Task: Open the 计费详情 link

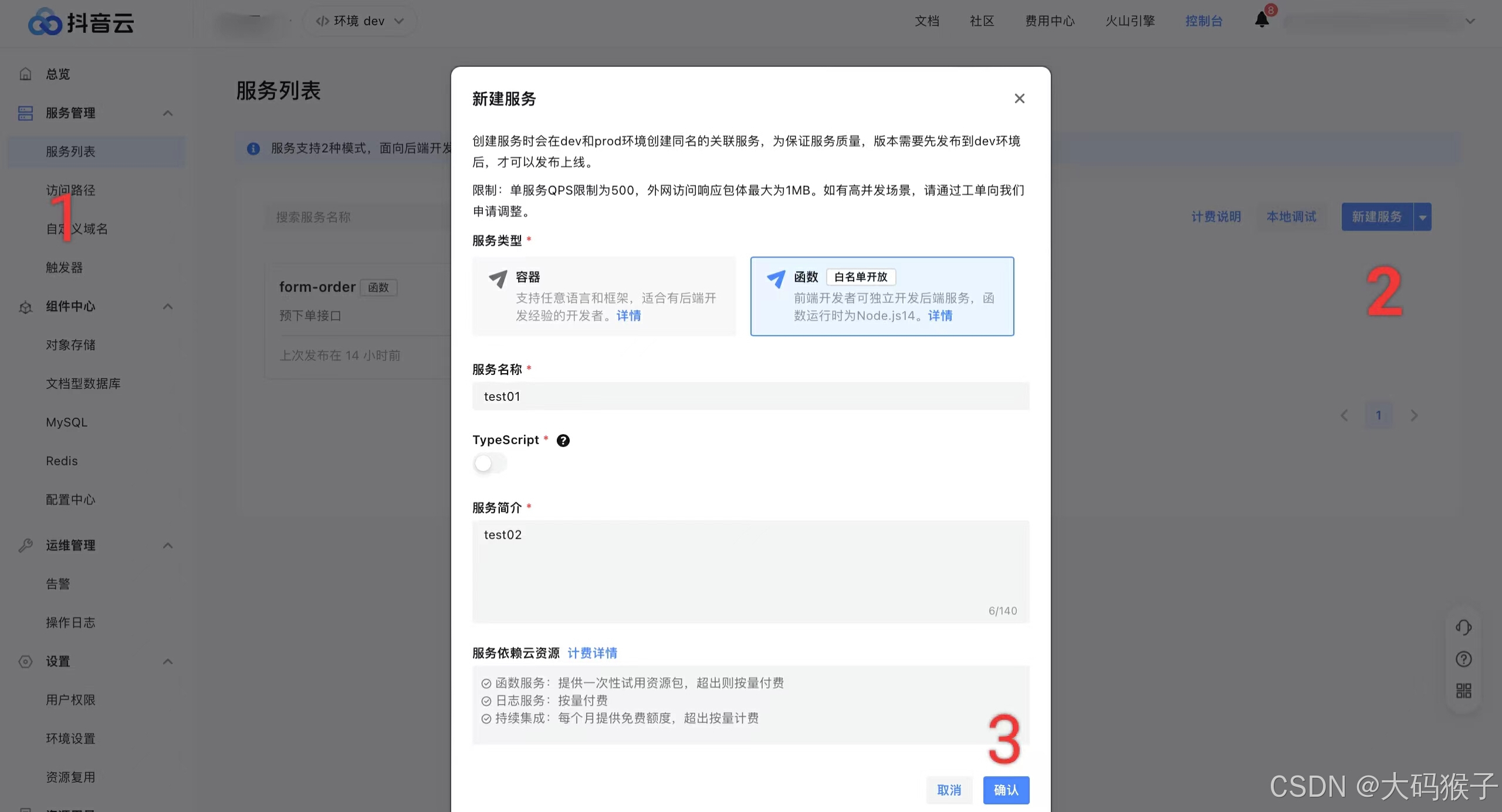Action: (592, 652)
